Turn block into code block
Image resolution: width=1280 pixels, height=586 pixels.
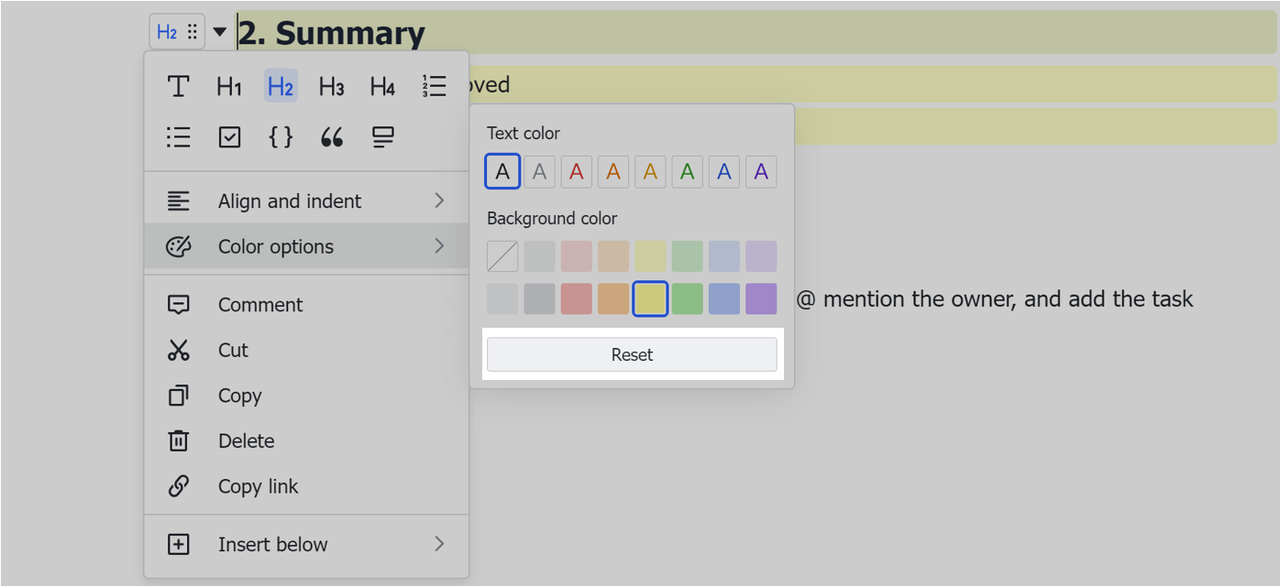pyautogui.click(x=281, y=137)
